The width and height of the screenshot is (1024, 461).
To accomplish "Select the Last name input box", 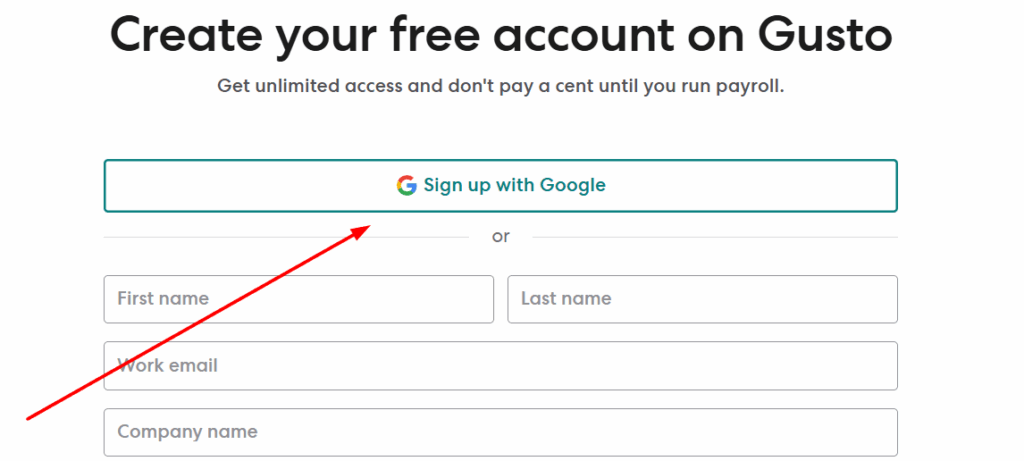I will click(702, 299).
